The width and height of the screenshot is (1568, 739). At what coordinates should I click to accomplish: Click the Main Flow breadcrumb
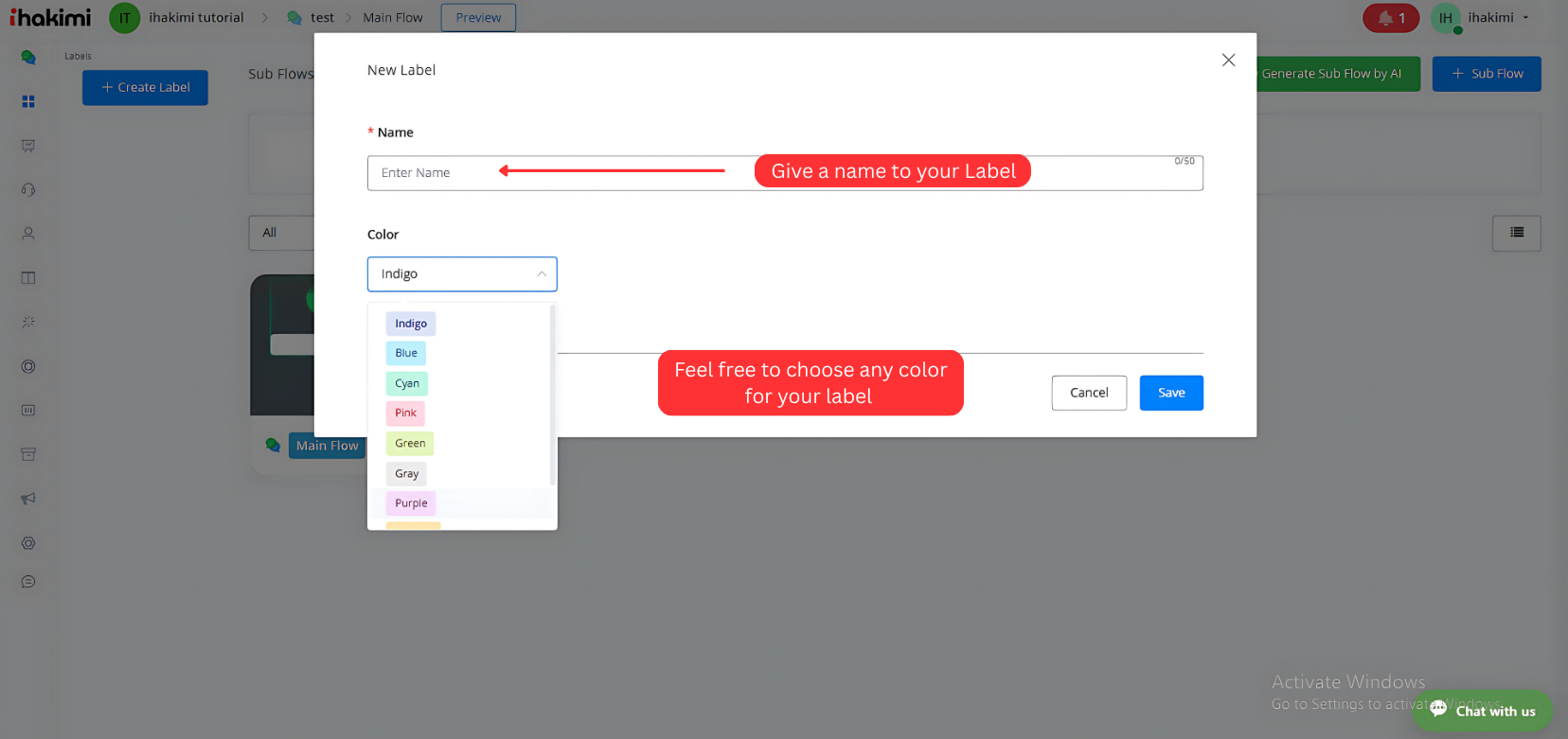point(392,18)
